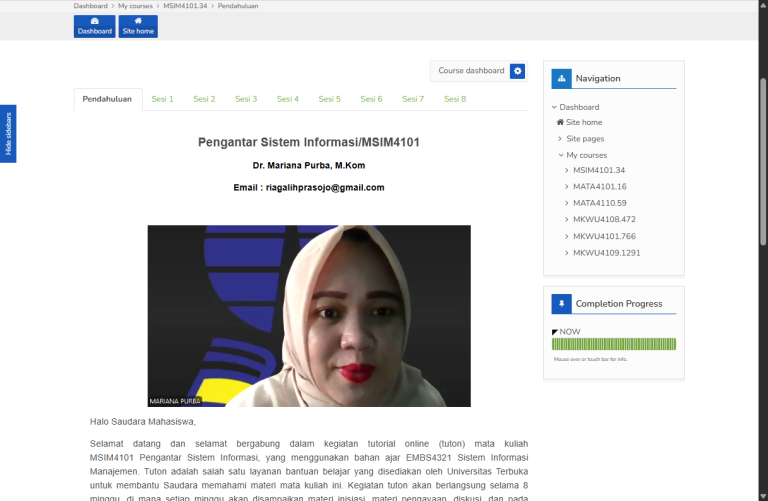Click the instructor video thumbnail
Image resolution: width=768 pixels, height=501 pixels.
tap(309, 315)
